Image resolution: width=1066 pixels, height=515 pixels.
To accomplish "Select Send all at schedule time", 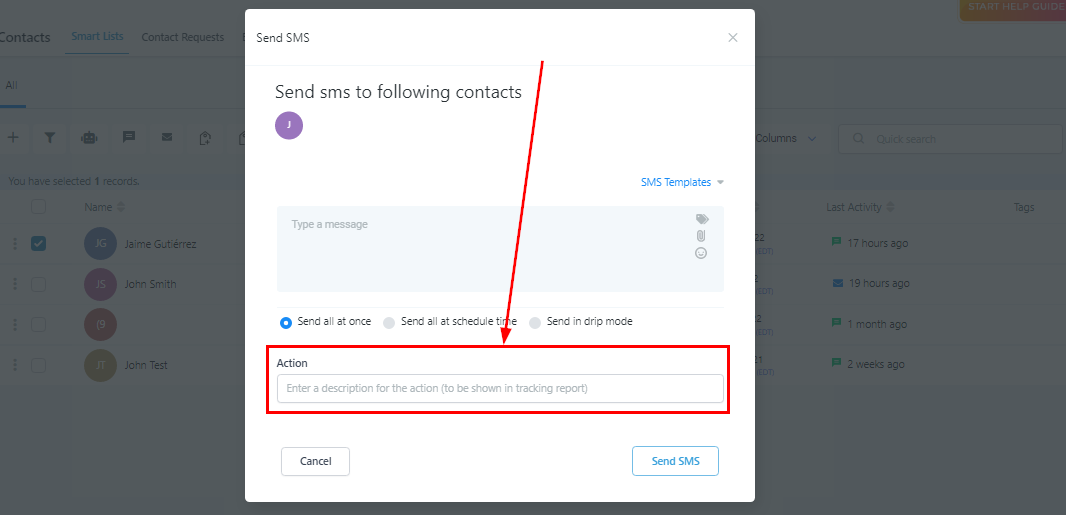I will click(x=389, y=322).
